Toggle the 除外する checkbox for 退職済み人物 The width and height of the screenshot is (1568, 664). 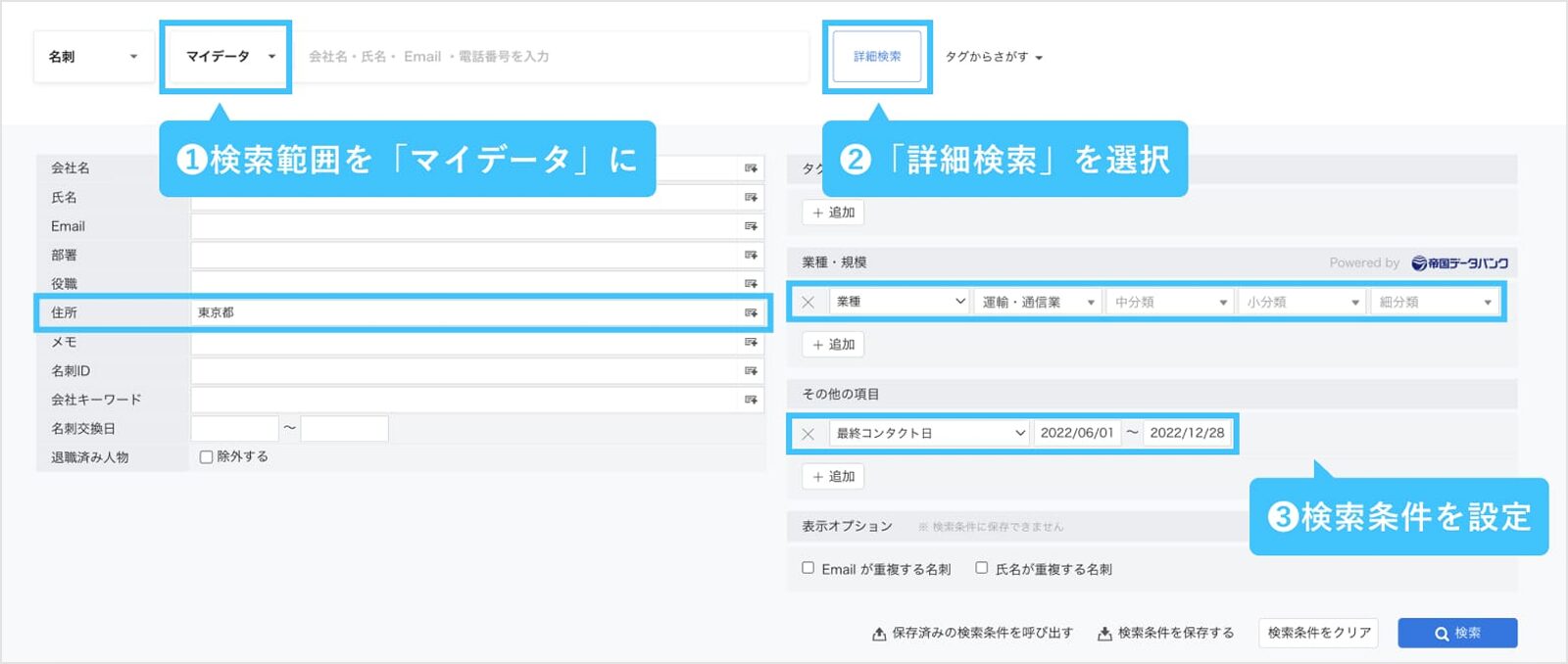click(206, 457)
